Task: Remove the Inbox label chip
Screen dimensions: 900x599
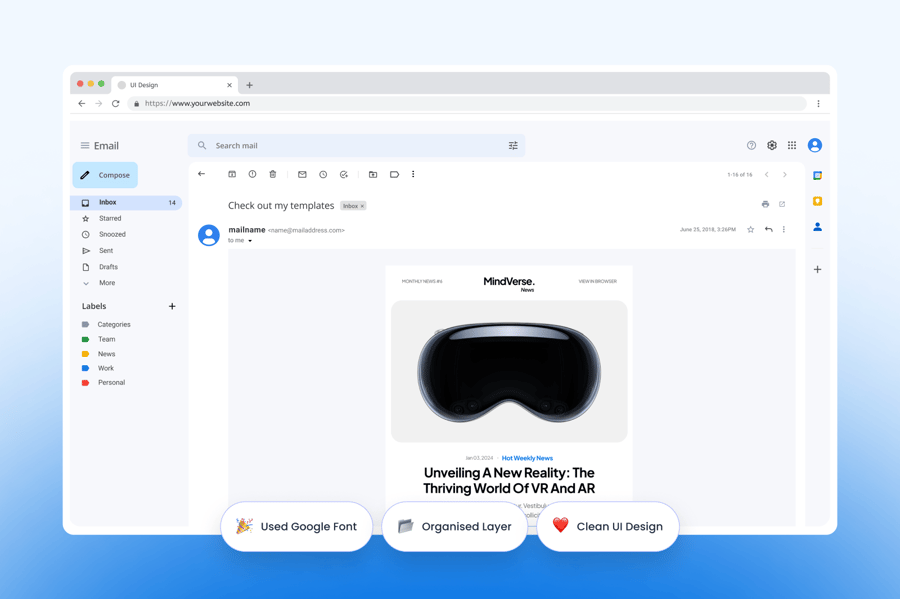Action: click(362, 206)
